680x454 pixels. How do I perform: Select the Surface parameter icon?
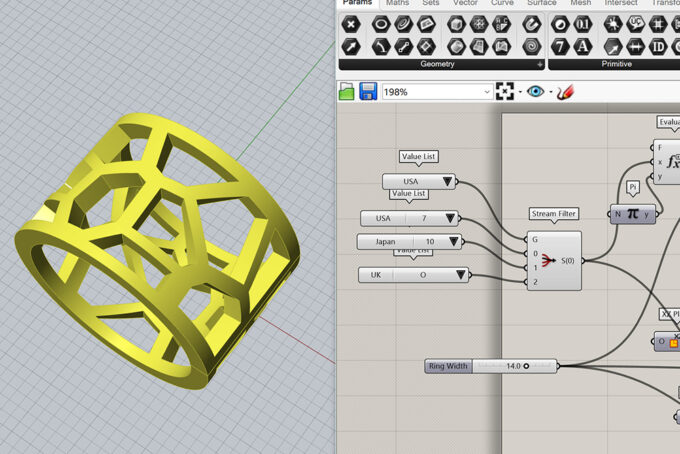pyautogui.click(x=479, y=46)
